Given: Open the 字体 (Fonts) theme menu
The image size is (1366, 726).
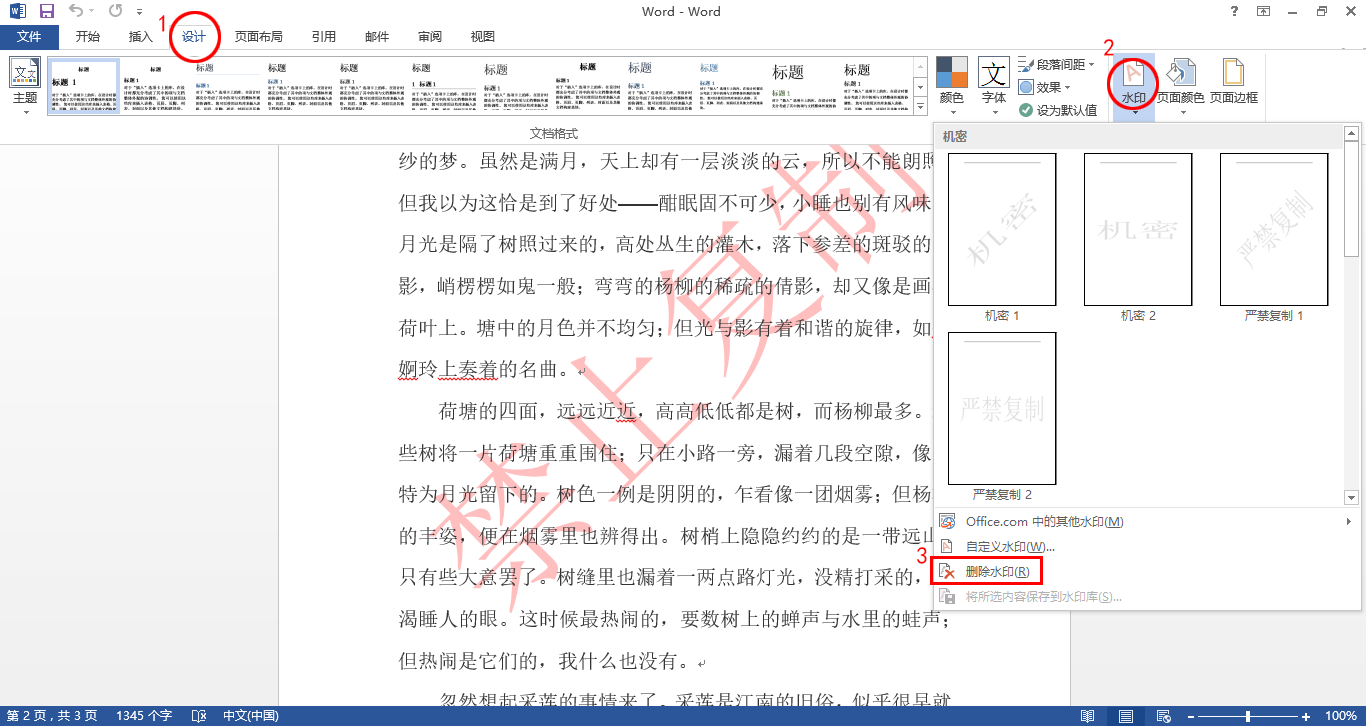Looking at the screenshot, I should click(994, 86).
